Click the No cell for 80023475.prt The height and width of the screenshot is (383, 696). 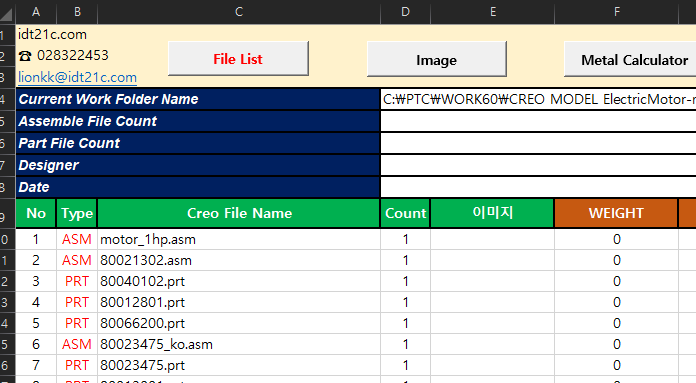click(x=36, y=365)
